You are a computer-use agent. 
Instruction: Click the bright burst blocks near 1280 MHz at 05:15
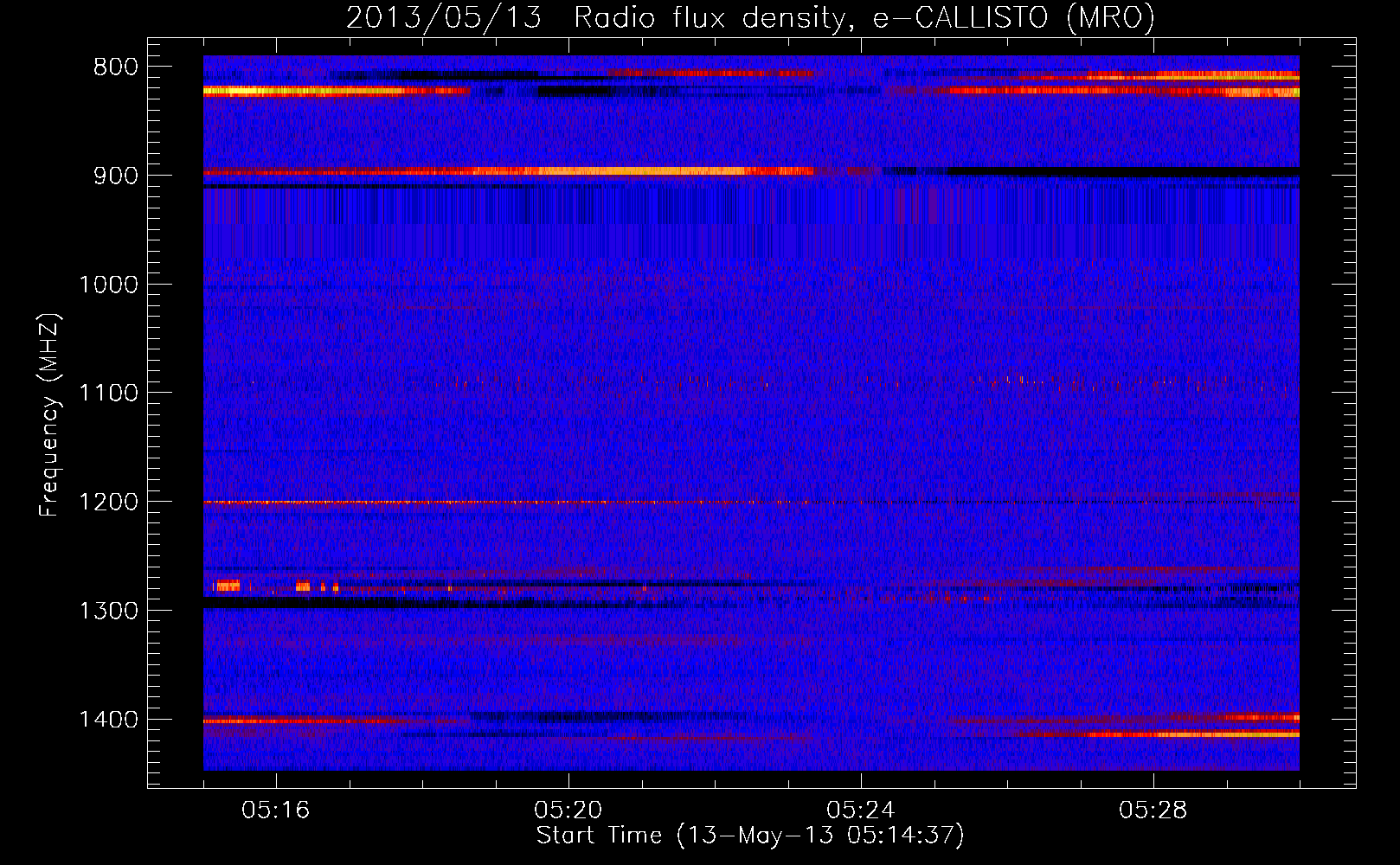point(227,586)
